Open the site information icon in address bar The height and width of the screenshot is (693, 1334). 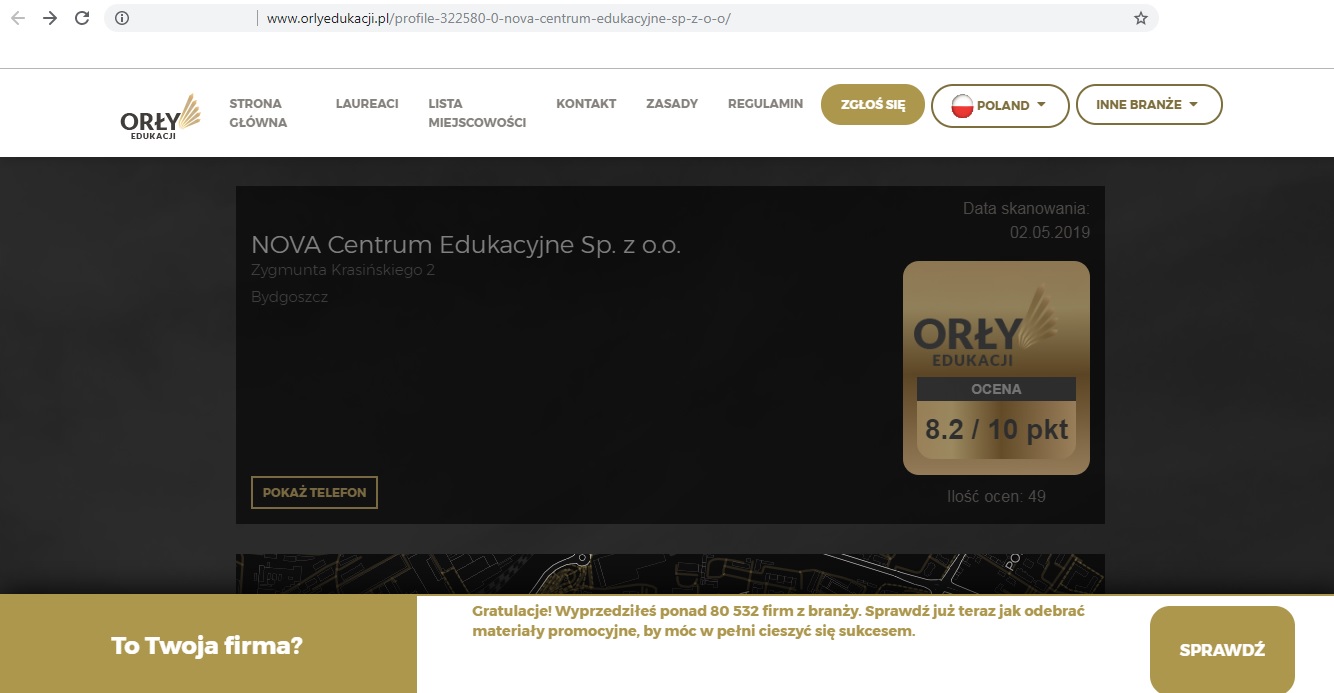point(122,18)
